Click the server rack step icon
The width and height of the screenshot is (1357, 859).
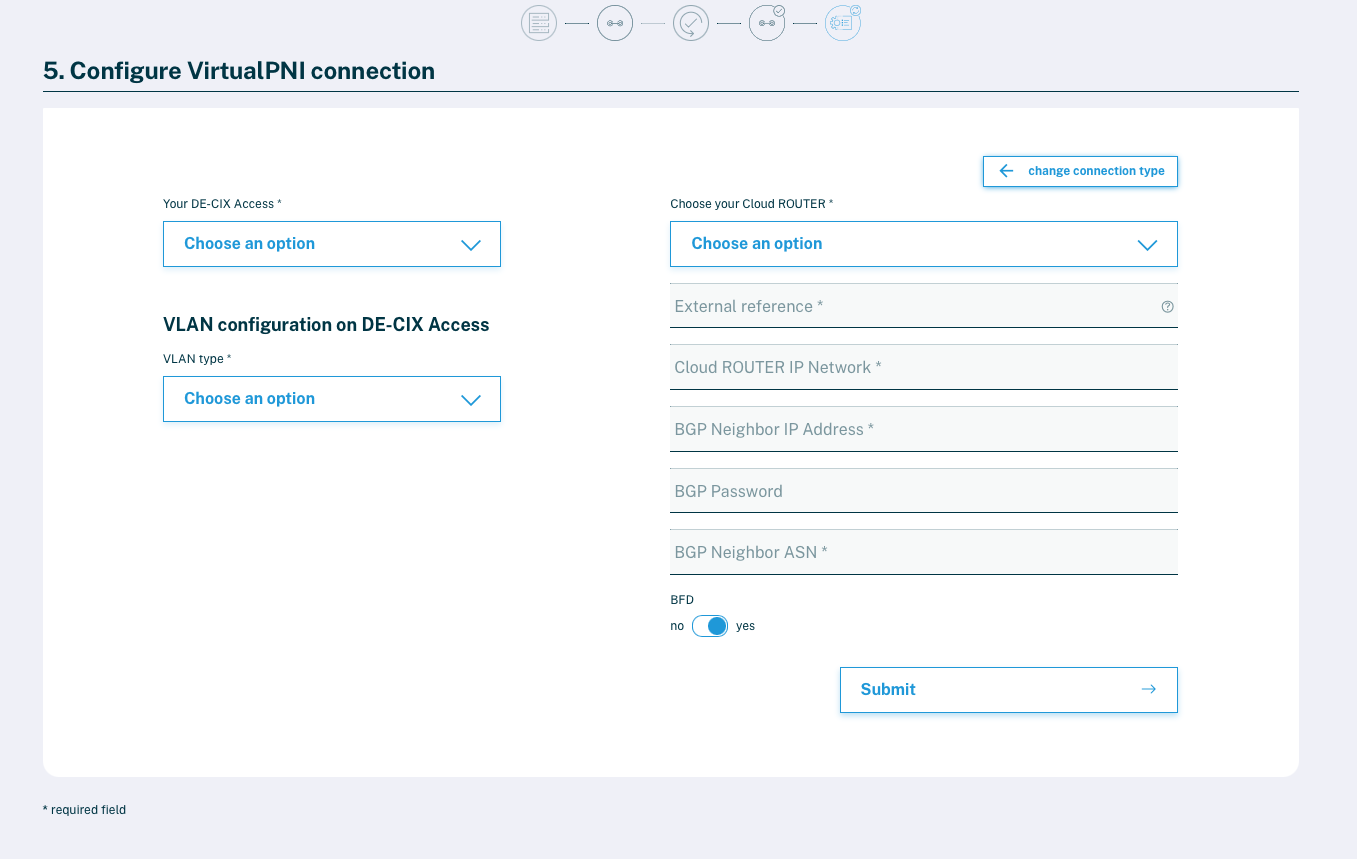(539, 23)
